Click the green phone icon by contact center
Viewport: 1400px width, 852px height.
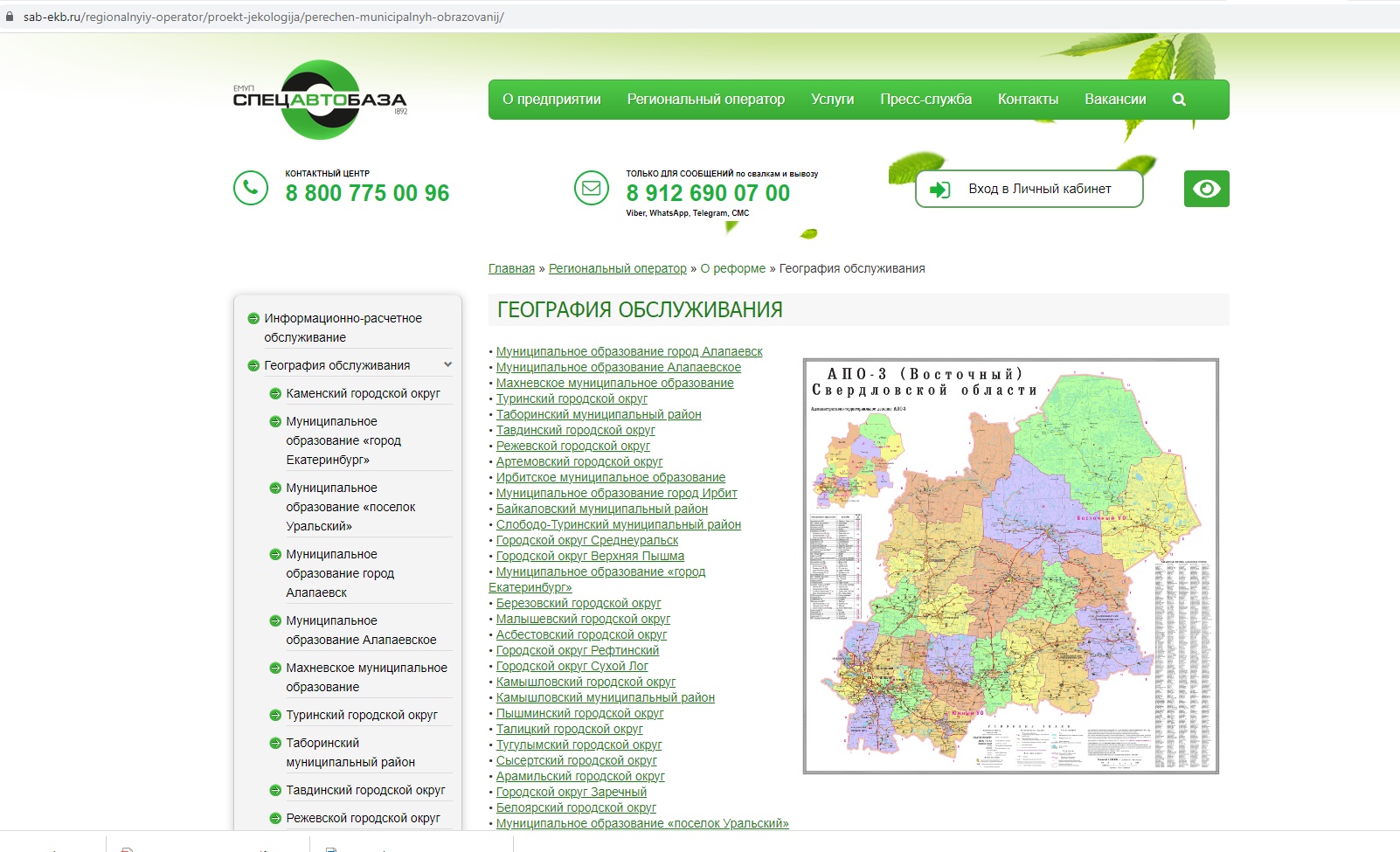(x=251, y=188)
